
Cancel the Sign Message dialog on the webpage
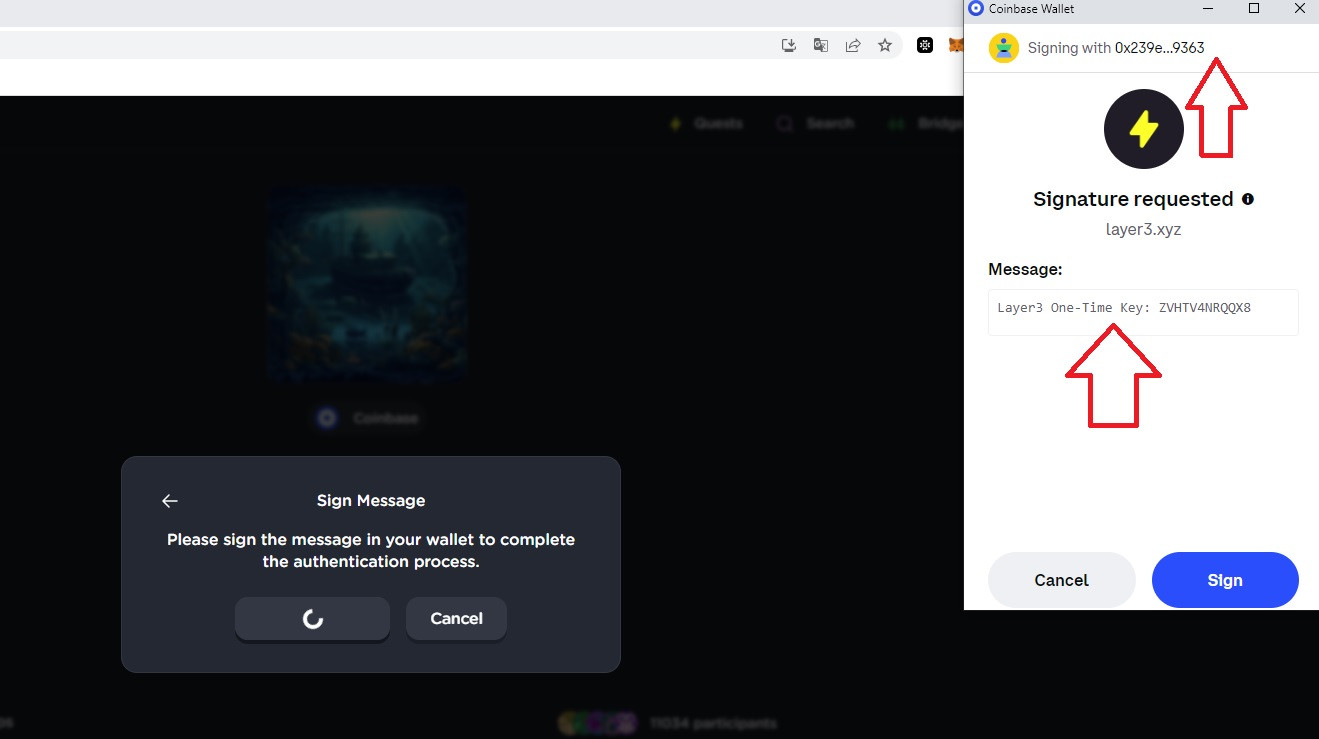click(x=456, y=618)
